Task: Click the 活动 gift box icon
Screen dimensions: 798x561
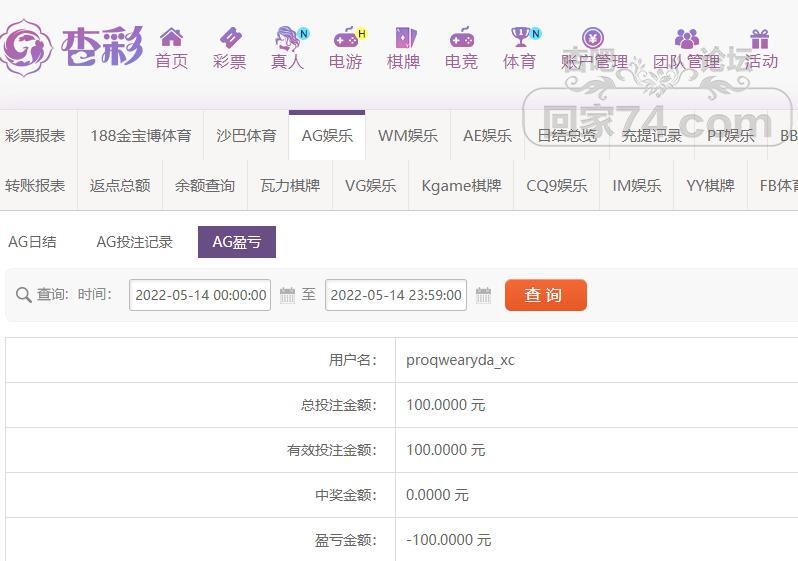Action: pyautogui.click(x=759, y=39)
